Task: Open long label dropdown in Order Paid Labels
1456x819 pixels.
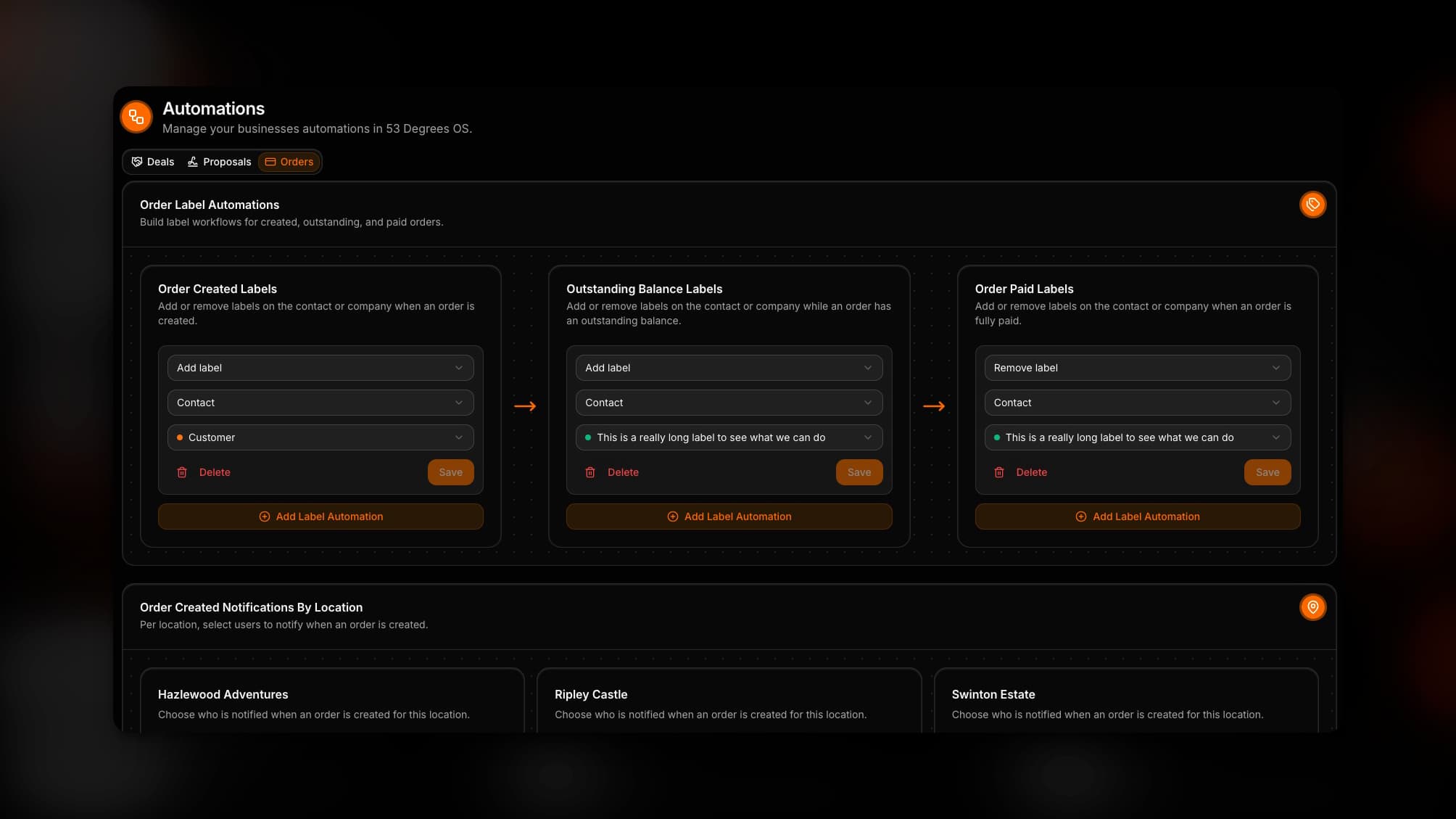Action: pos(1137,437)
